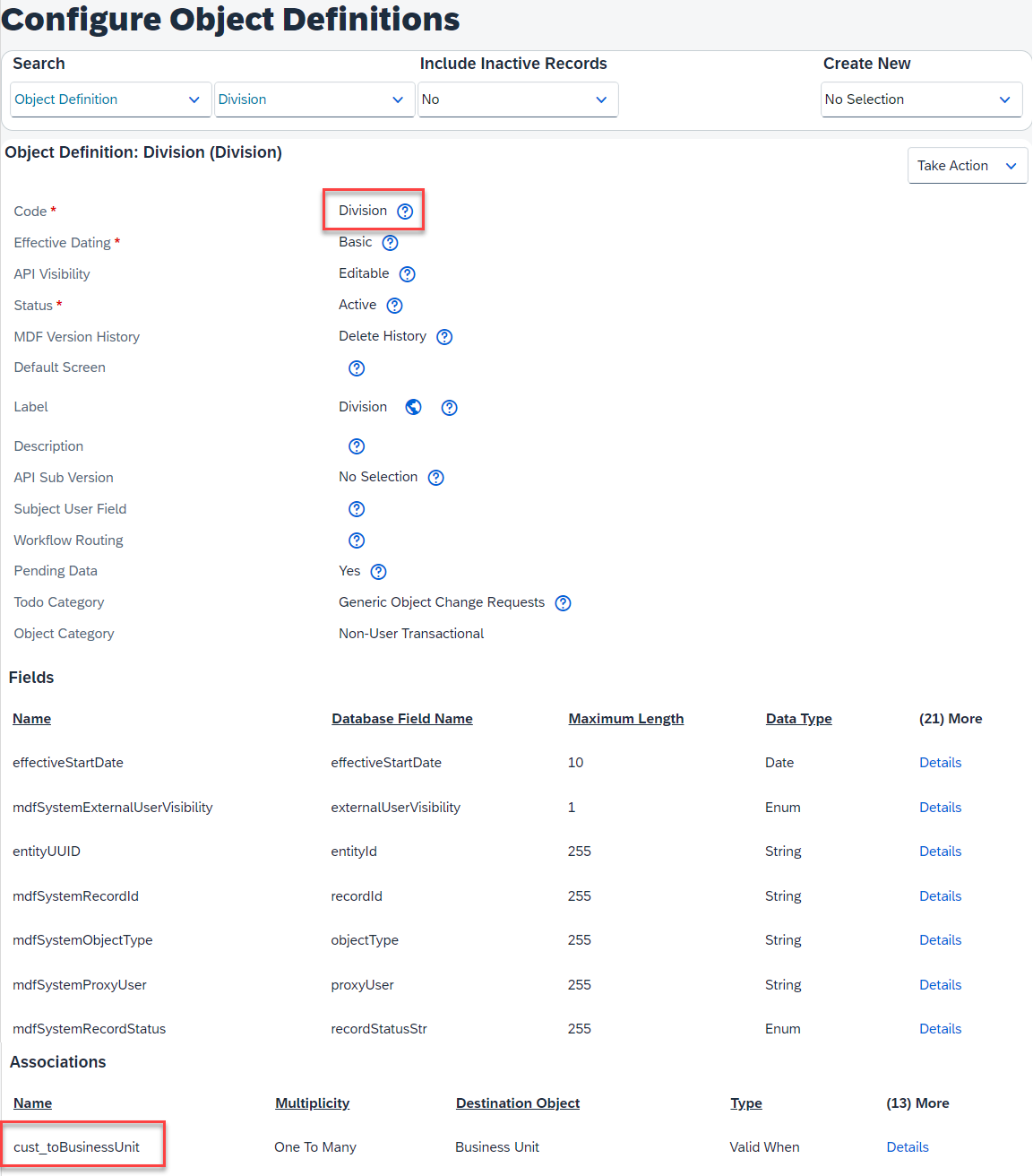Expand the Include Inactive Records dropdown
The height and width of the screenshot is (1176, 1033).
click(518, 99)
